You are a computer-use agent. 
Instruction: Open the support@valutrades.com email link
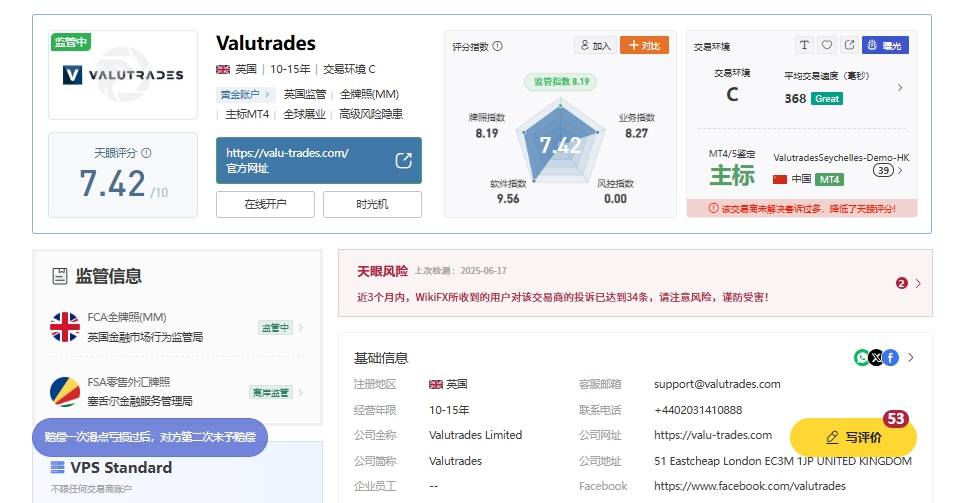(717, 384)
